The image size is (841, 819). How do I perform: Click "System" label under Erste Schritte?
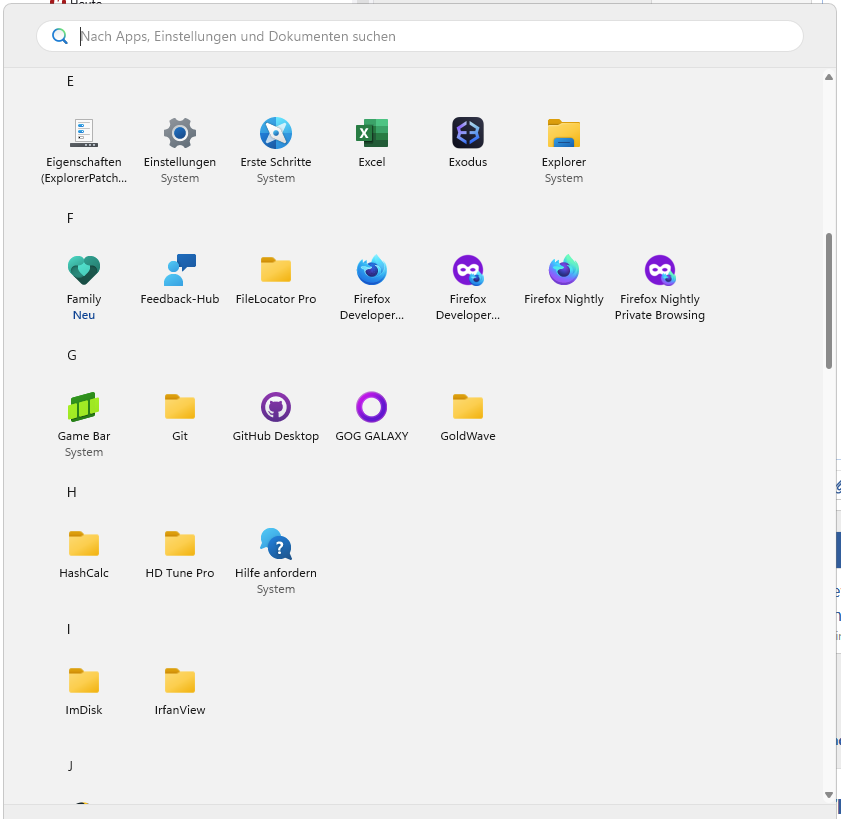point(276,178)
